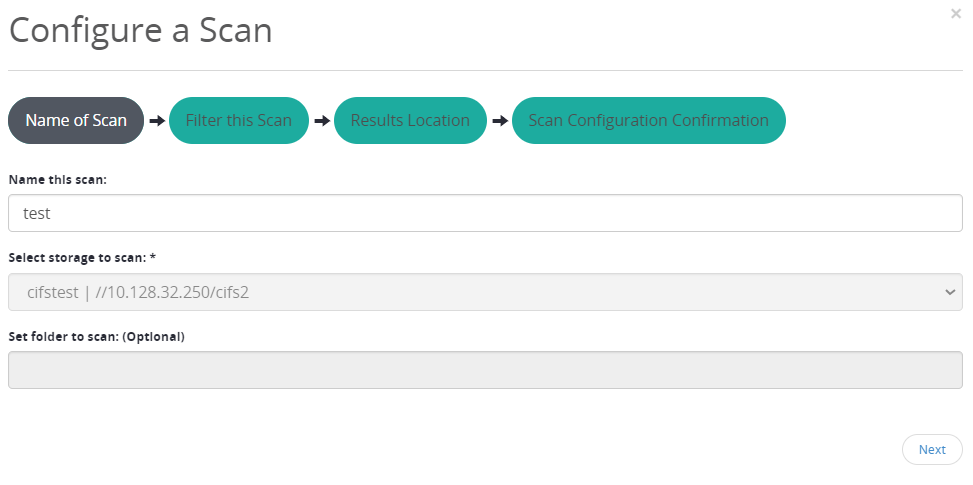
Task: Select the cifstest //10.128.32.250/cifs2 storage entry
Action: [138, 292]
